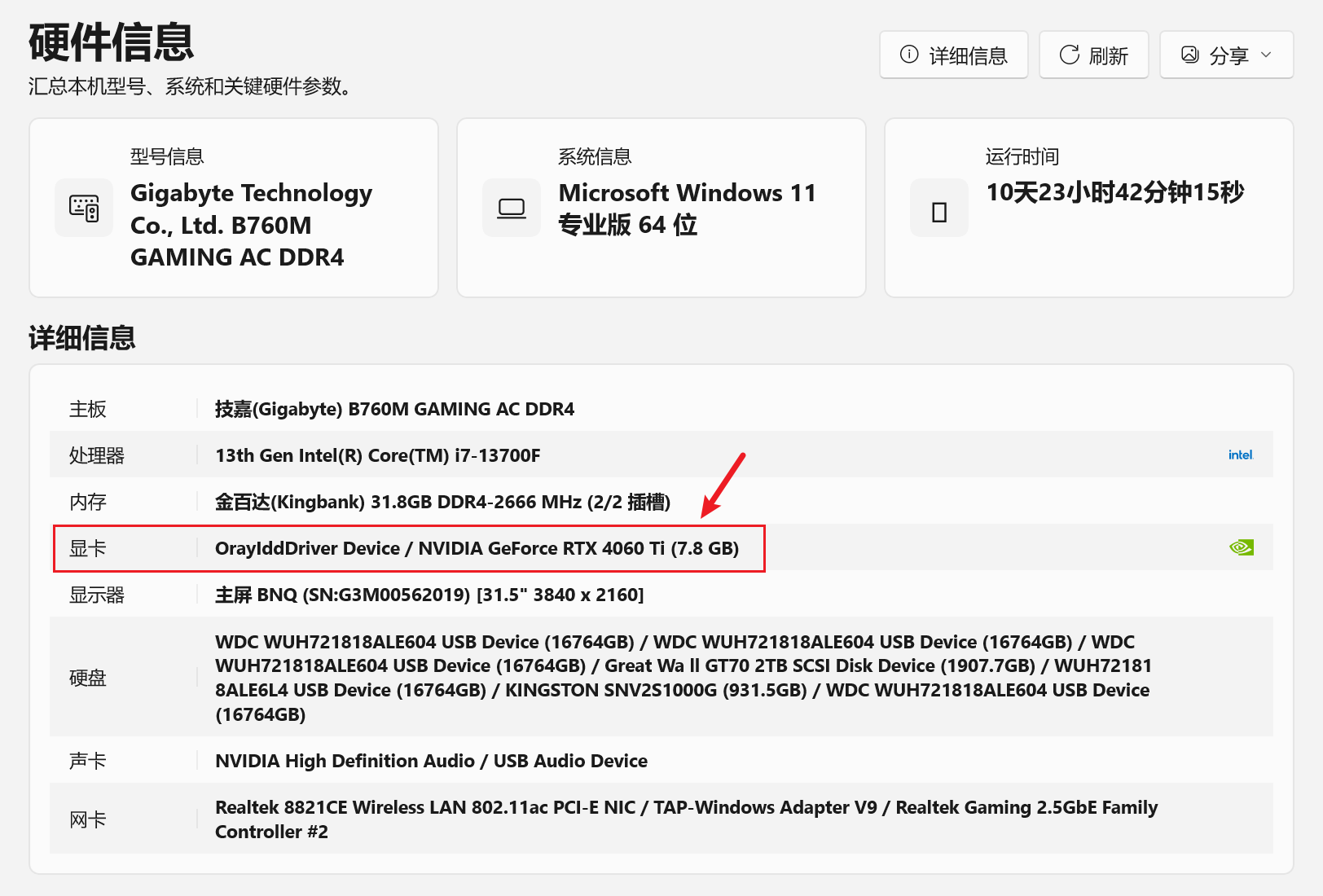Viewport: 1323px width, 896px height.
Task: Select Gigabyte Technology B760M model text
Action: [x=252, y=225]
